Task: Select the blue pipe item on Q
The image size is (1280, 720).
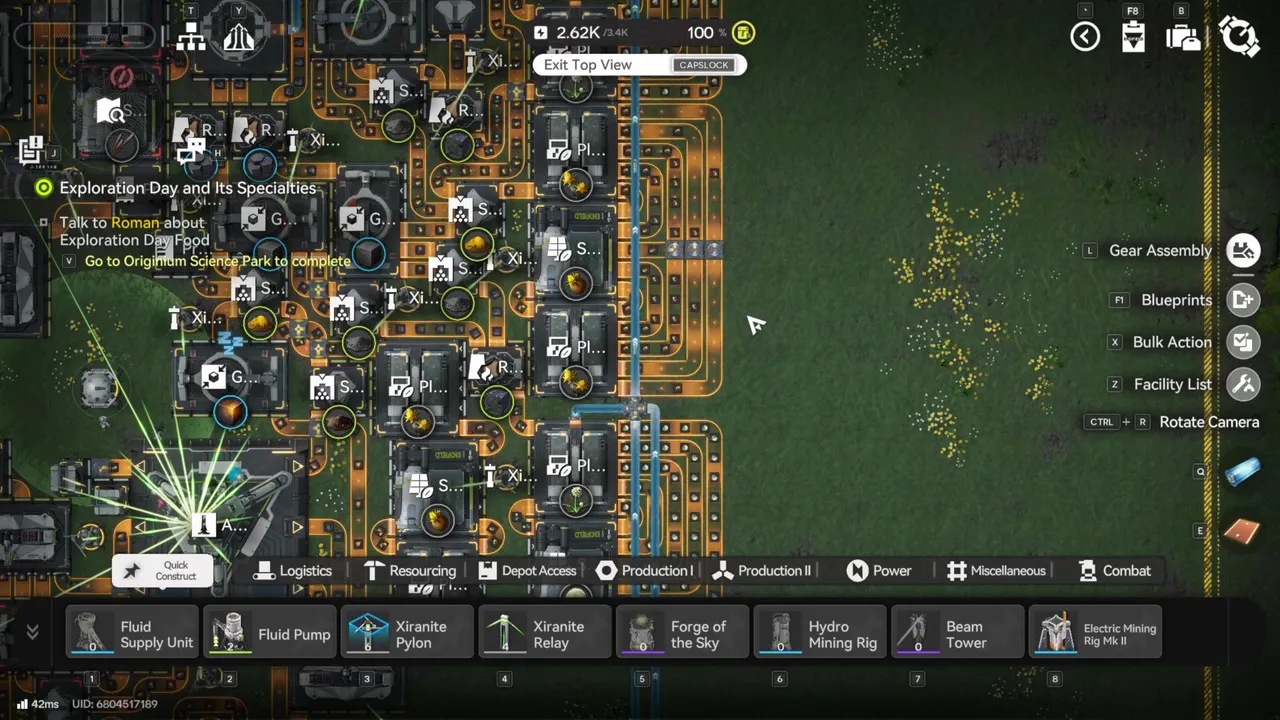Action: coord(1241,473)
